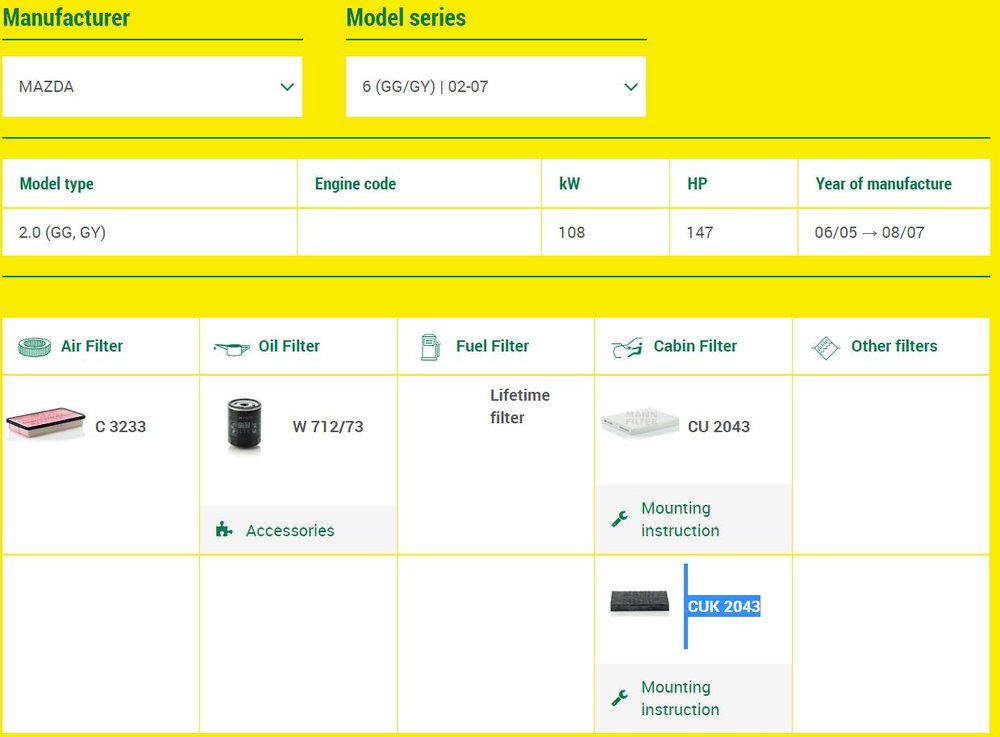Click the Model type column header
Image resolution: width=1000 pixels, height=737 pixels.
pyautogui.click(x=150, y=184)
